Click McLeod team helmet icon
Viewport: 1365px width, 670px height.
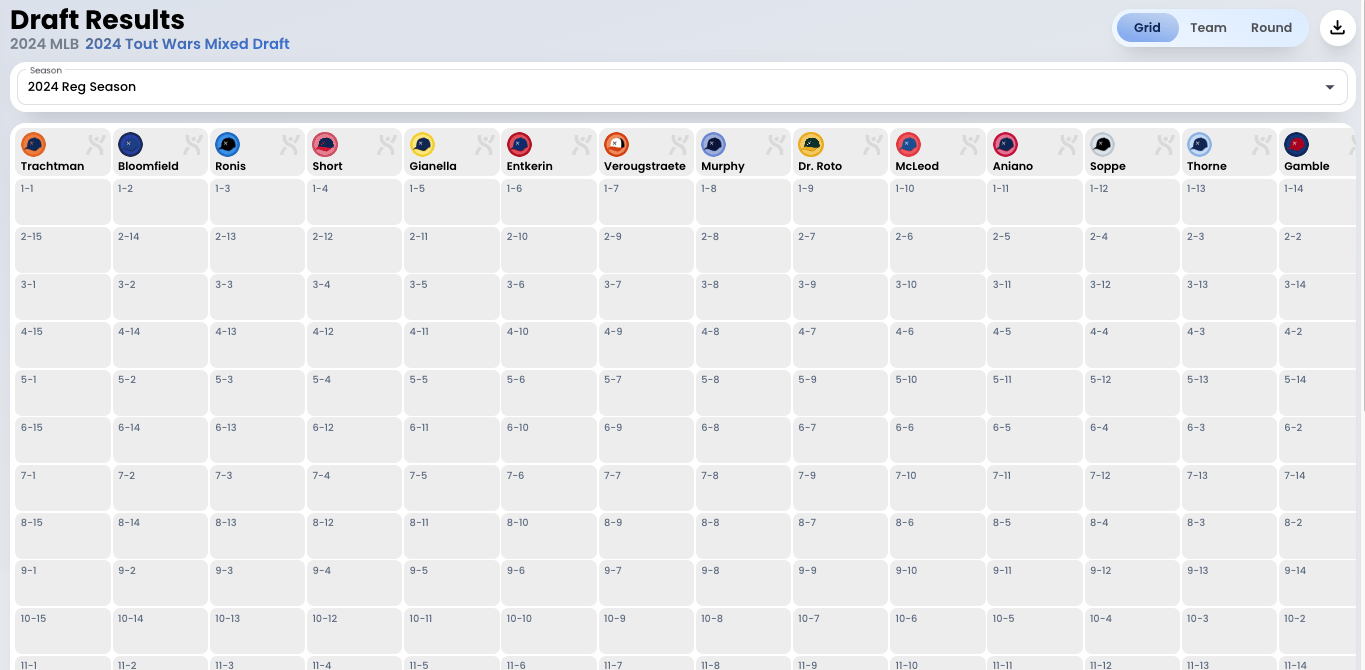click(907, 144)
